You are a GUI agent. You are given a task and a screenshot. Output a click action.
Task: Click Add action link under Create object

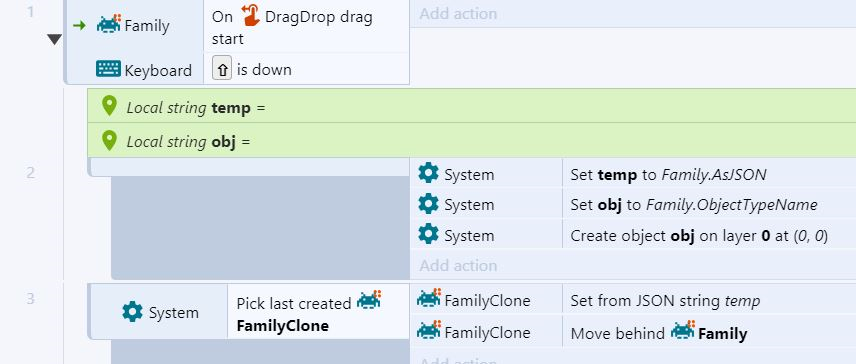(458, 265)
